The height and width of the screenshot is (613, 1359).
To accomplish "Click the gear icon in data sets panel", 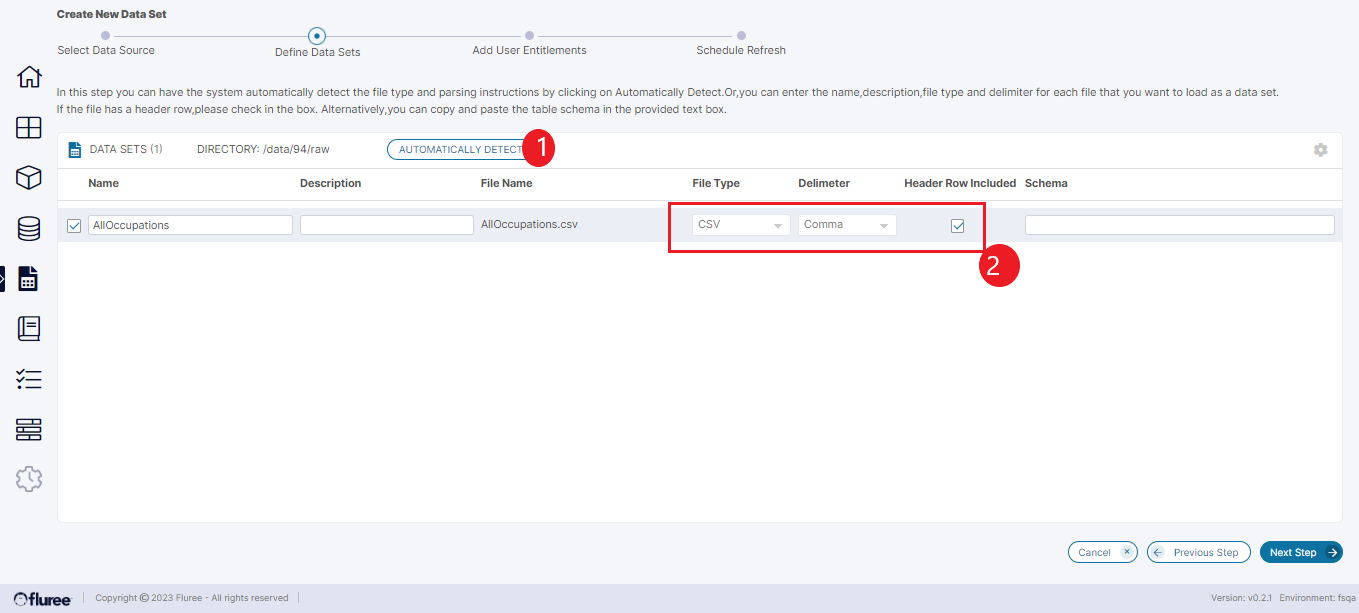I will click(x=1320, y=150).
